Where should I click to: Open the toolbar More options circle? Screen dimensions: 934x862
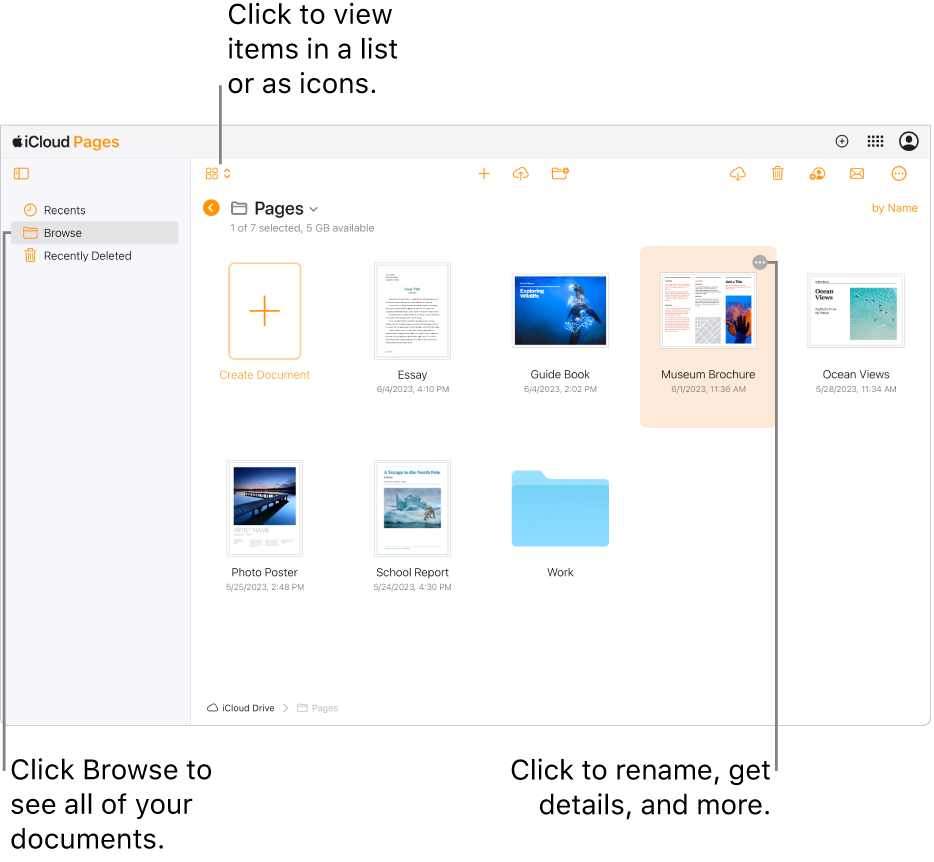click(x=899, y=174)
